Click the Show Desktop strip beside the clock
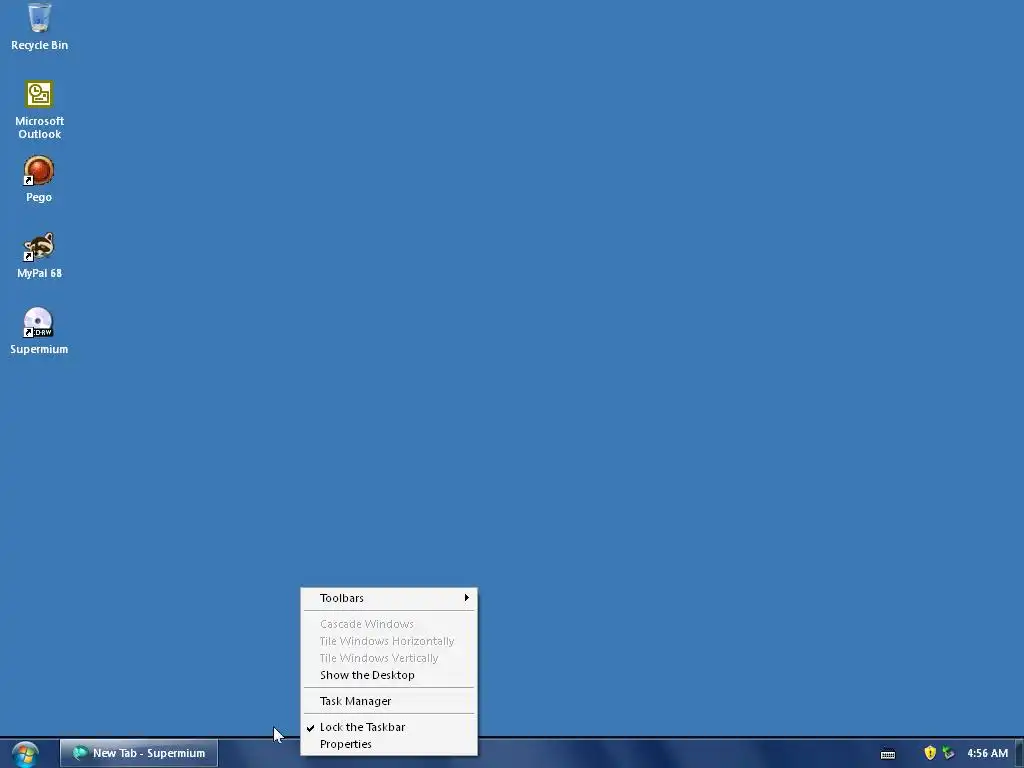1024x768 pixels. tap(1019, 754)
